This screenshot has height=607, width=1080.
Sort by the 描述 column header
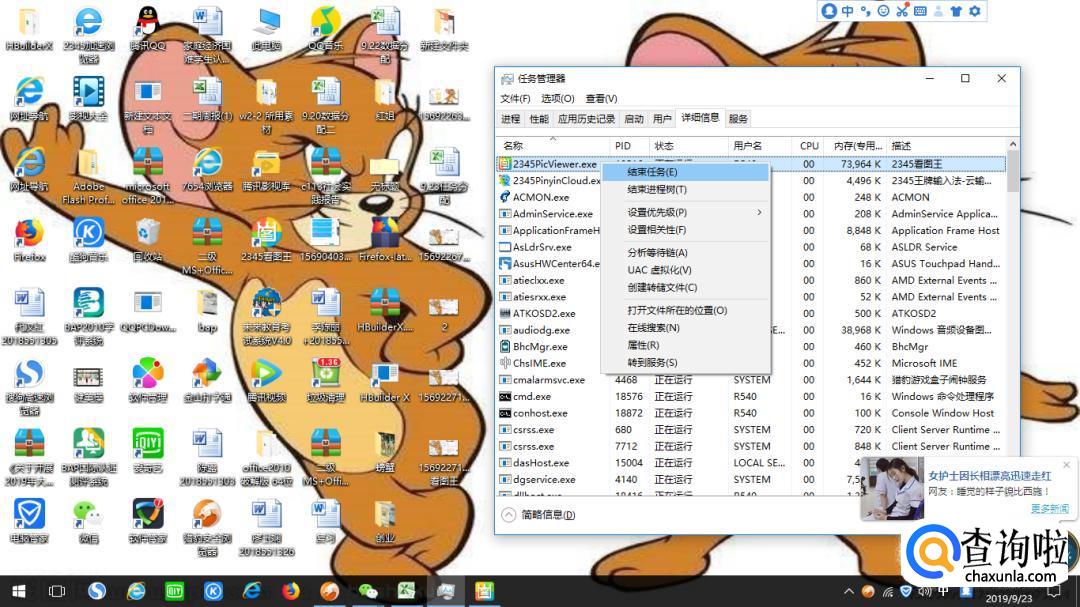[x=945, y=146]
